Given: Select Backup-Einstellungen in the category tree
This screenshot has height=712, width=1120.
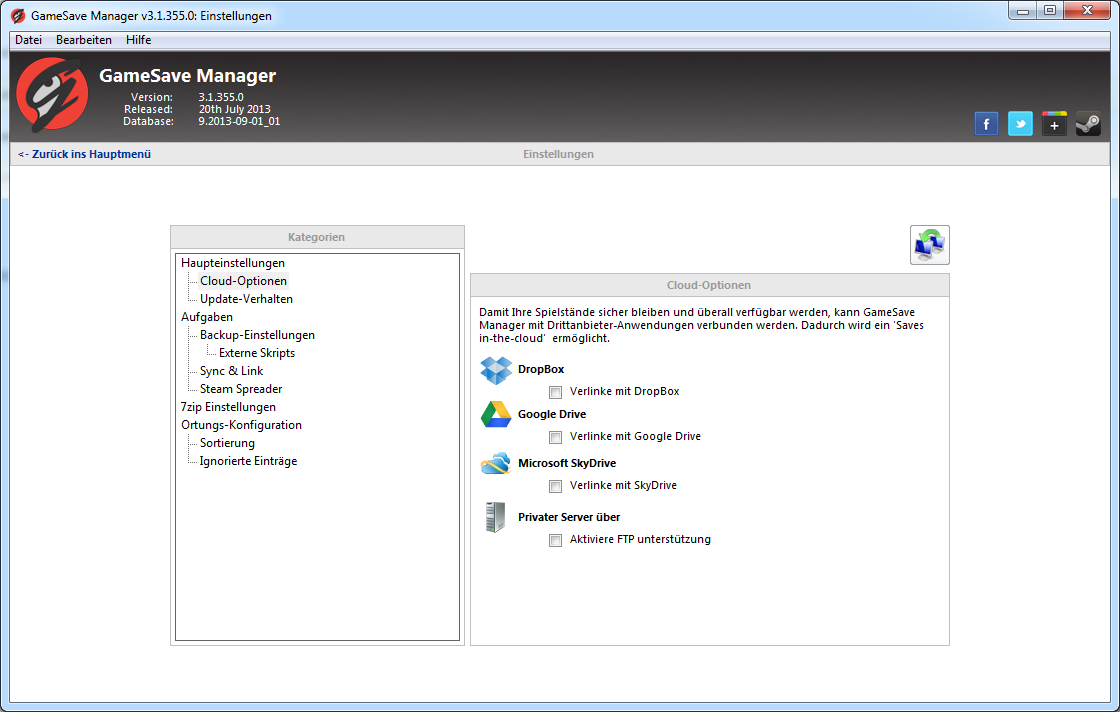Looking at the screenshot, I should tap(257, 335).
